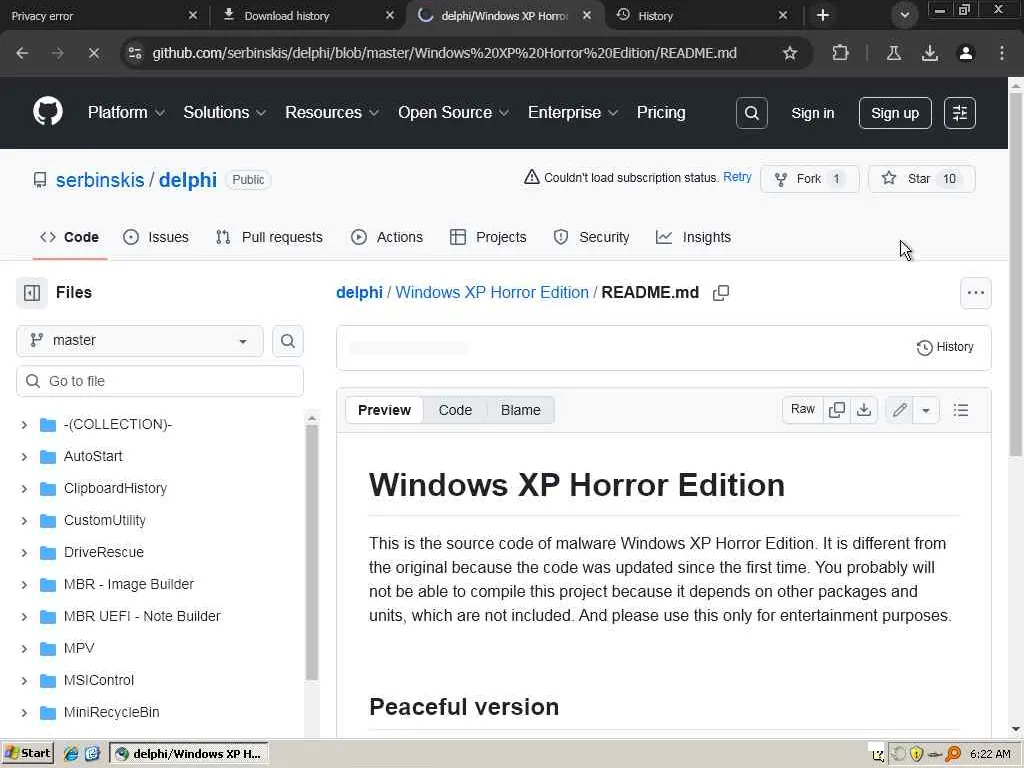Fork the delphi repository

[809, 179]
